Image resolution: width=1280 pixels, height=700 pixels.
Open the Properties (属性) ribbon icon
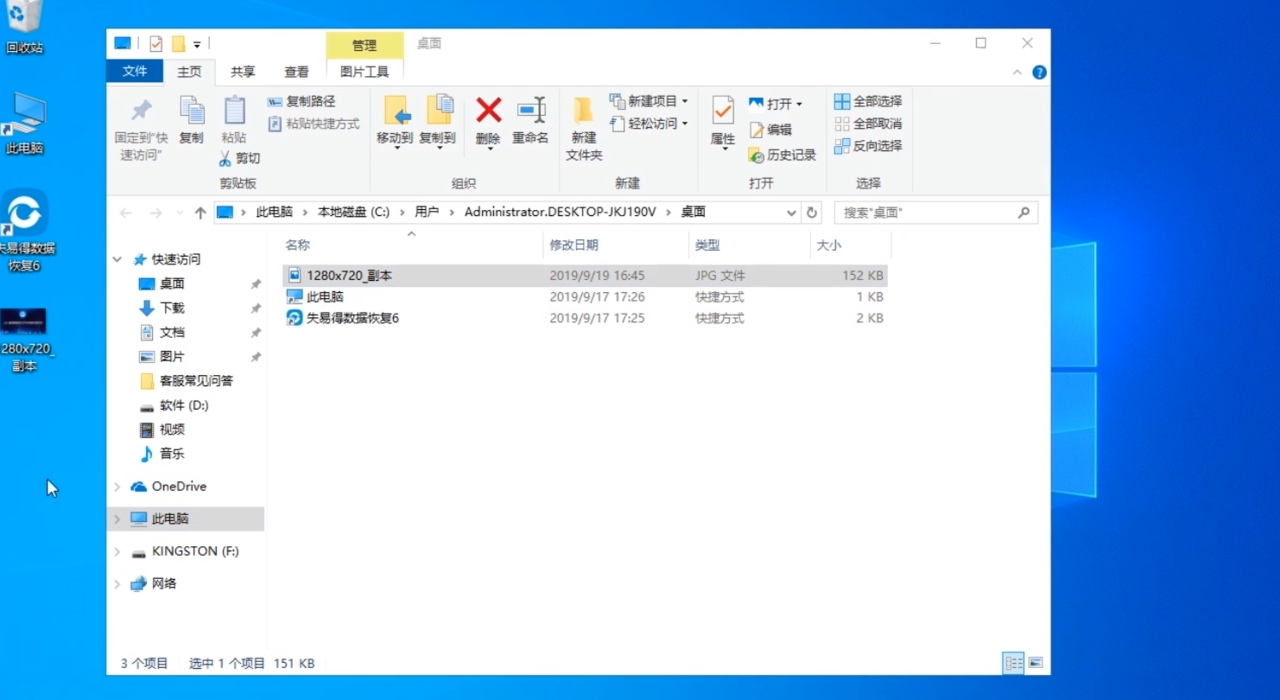[x=721, y=120]
